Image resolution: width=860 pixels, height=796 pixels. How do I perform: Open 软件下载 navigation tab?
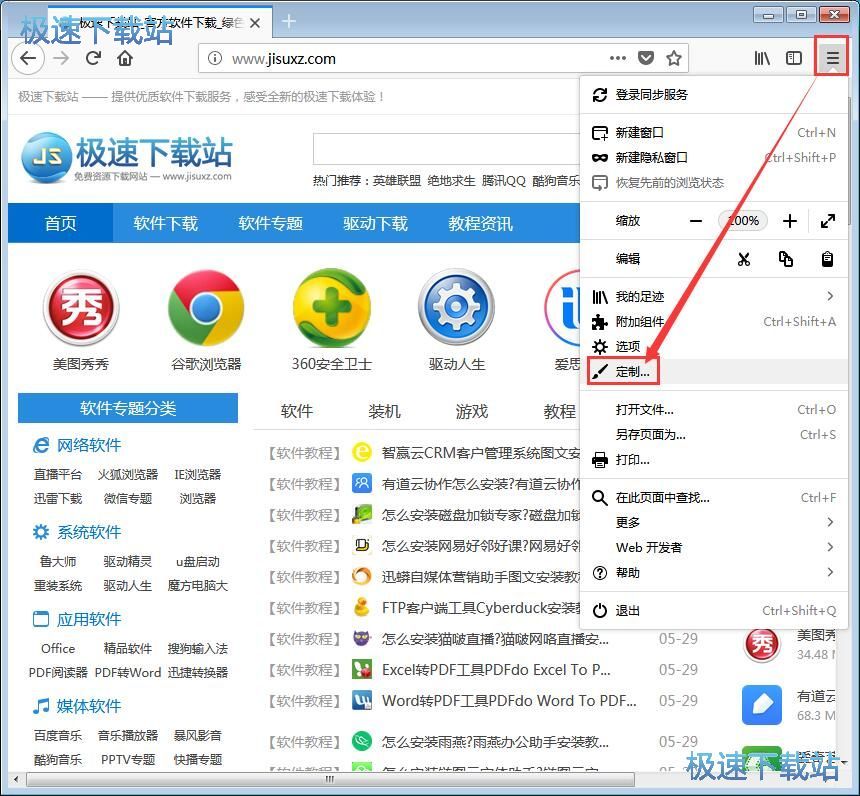[x=165, y=223]
